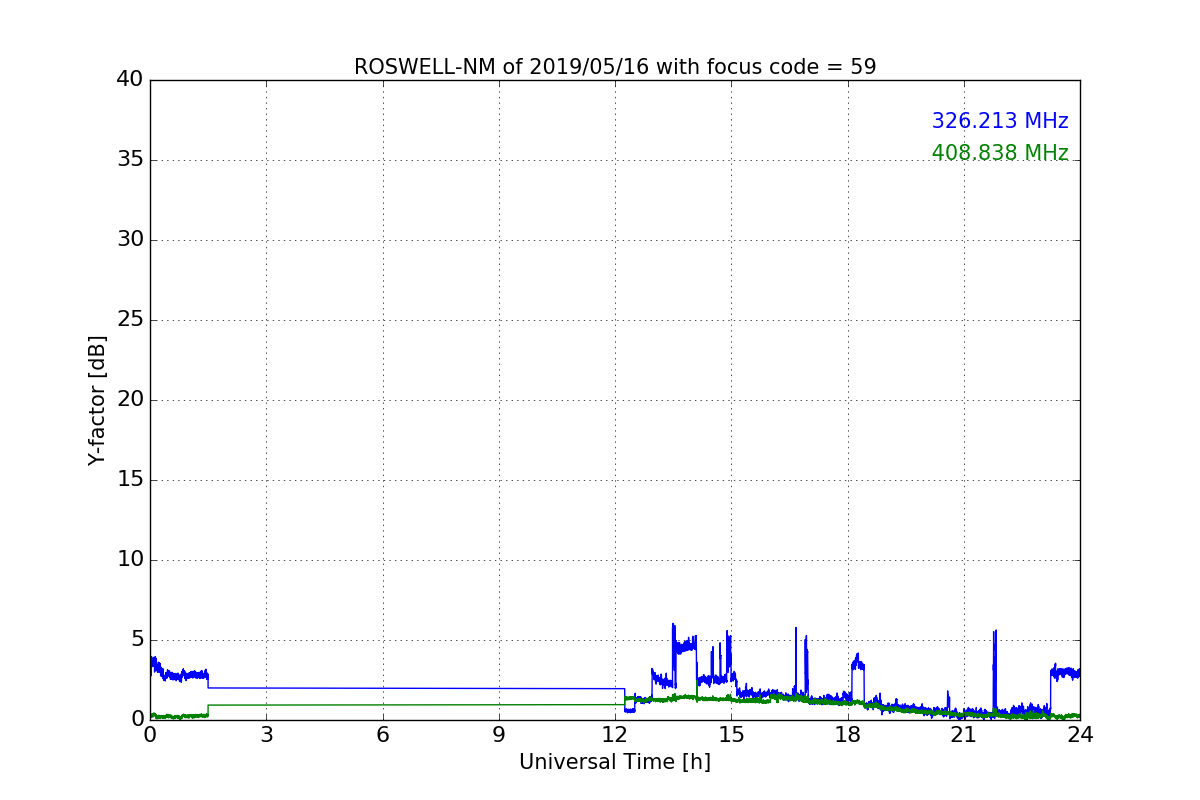Viewport: 1200px width, 800px height.
Task: Click the Universal Time [h] axis label
Action: (615, 762)
